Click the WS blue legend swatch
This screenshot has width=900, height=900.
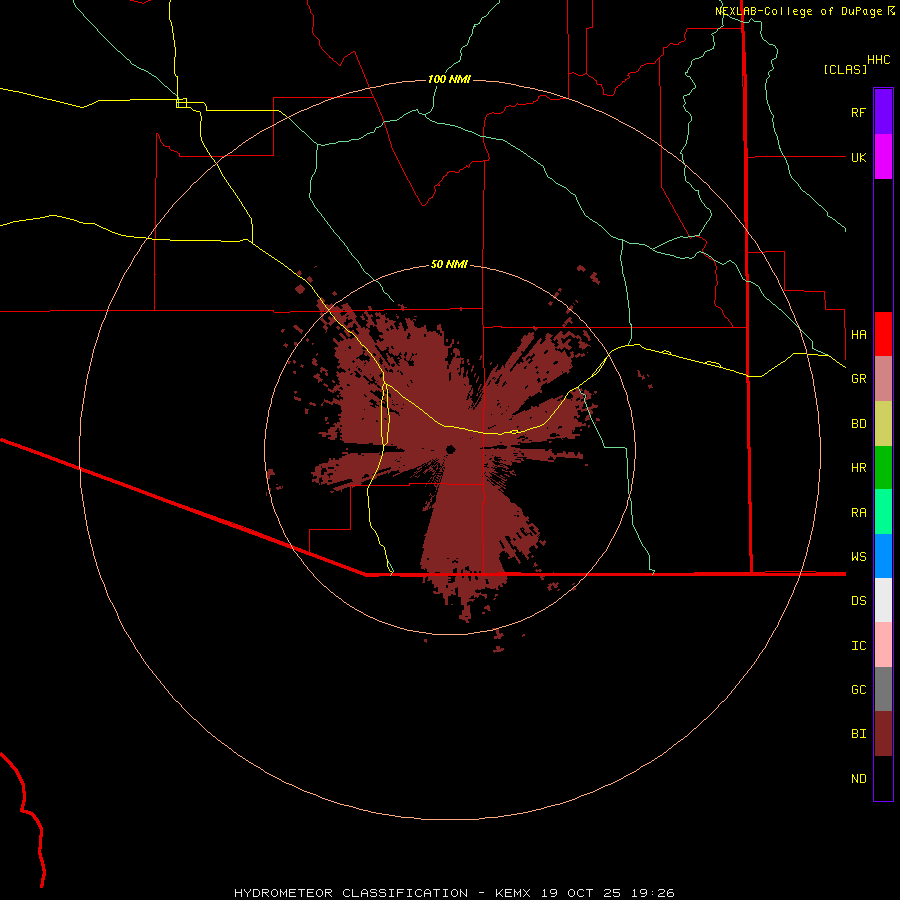click(x=883, y=556)
